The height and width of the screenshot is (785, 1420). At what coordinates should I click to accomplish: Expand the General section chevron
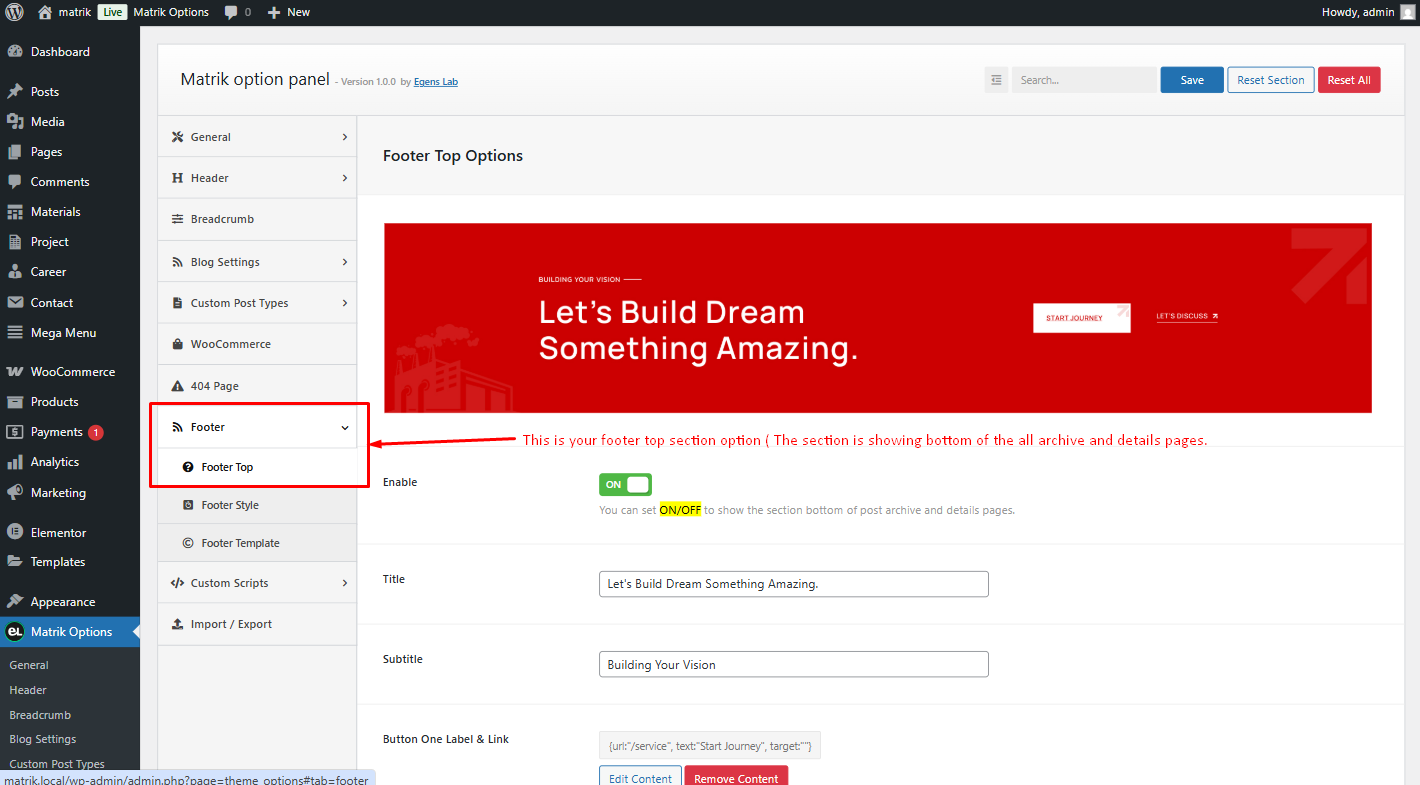click(345, 137)
